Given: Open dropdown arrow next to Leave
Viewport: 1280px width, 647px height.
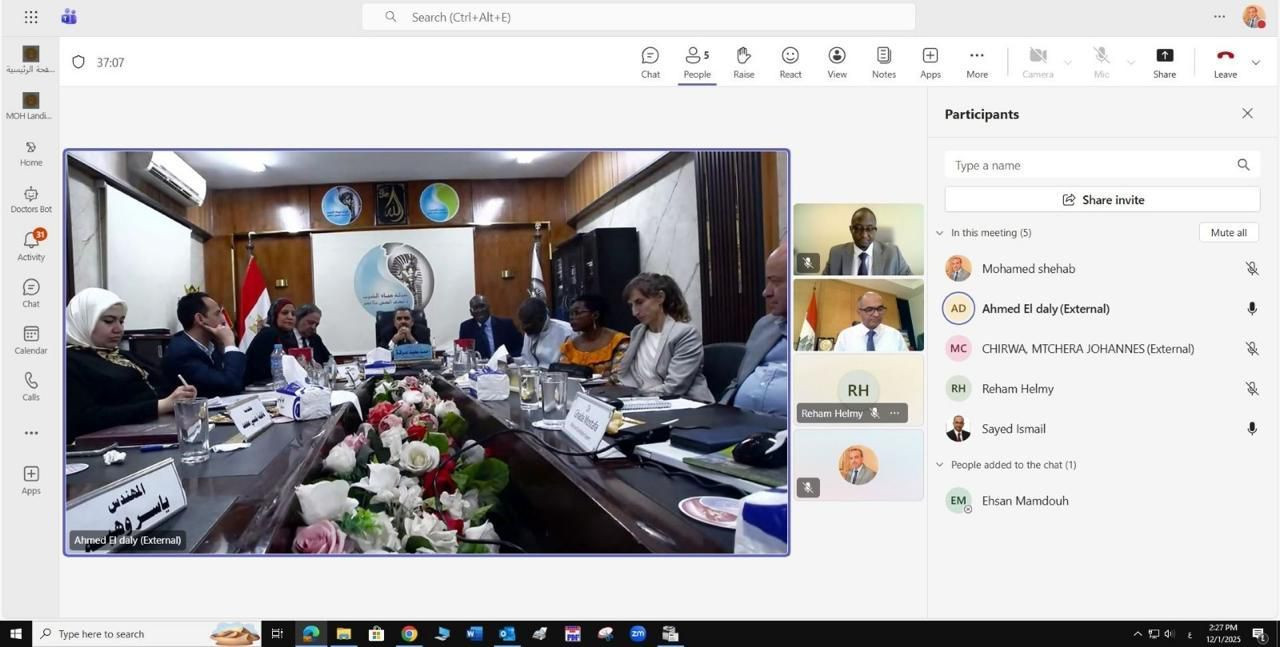Looking at the screenshot, I should [x=1256, y=62].
